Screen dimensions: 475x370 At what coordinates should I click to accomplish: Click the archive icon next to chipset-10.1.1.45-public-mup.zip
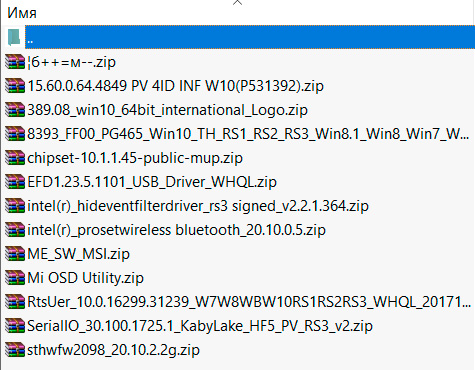tap(15, 158)
